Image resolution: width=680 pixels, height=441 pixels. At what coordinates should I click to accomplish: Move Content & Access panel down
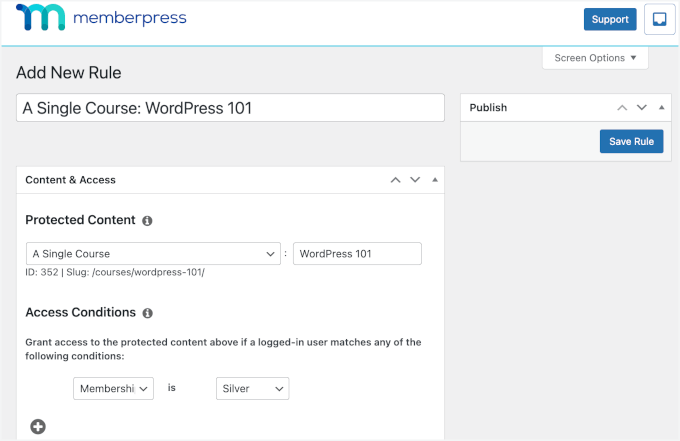click(415, 180)
